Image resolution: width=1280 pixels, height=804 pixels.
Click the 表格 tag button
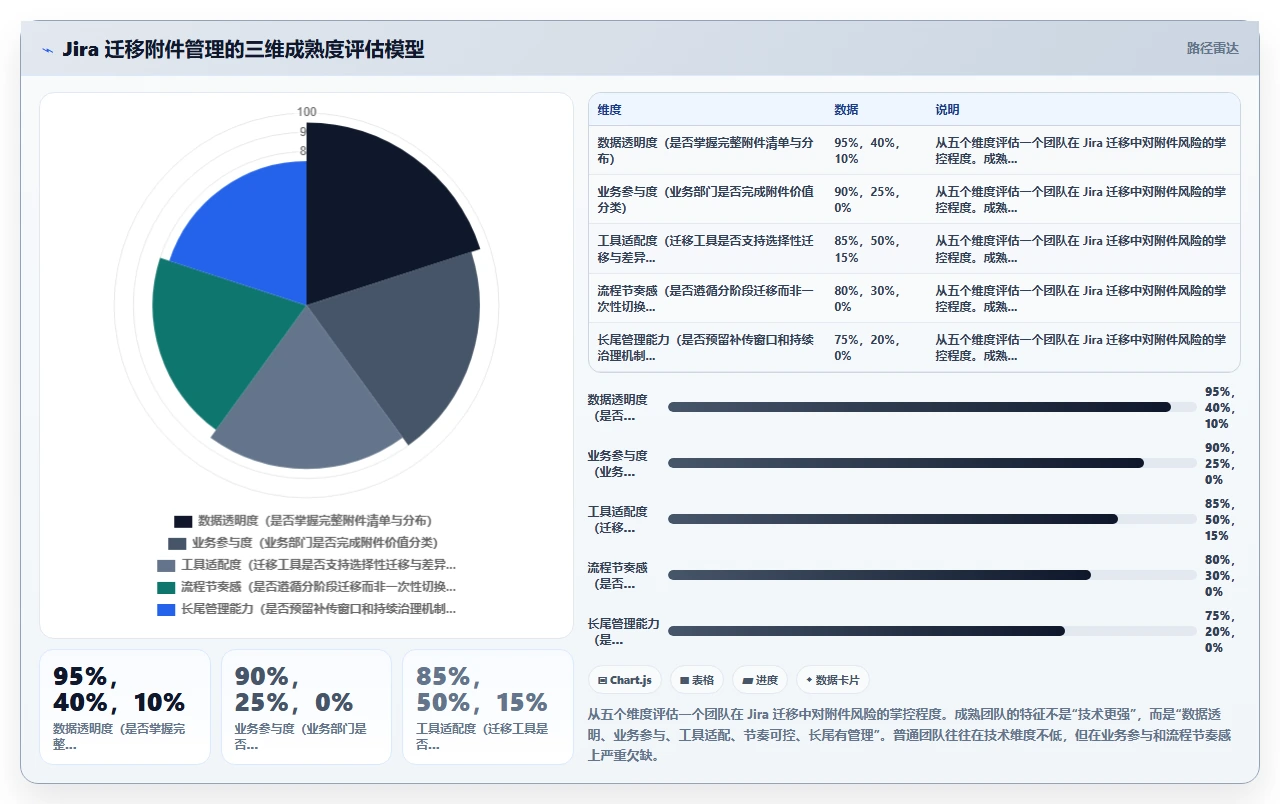pyautogui.click(x=696, y=680)
